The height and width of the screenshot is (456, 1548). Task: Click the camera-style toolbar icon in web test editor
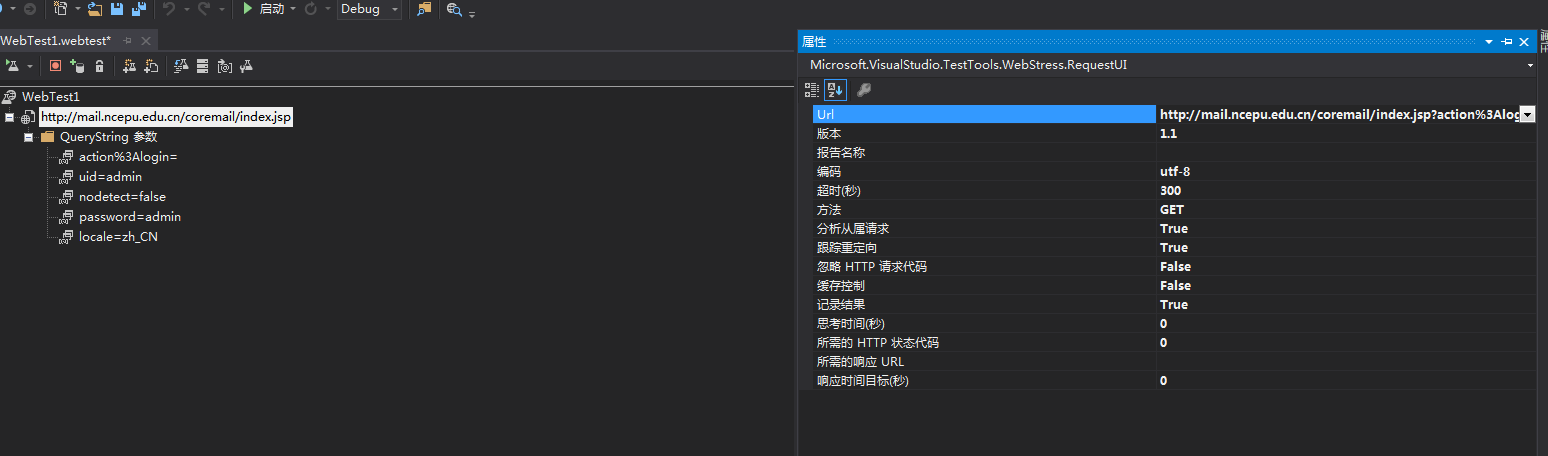[224, 65]
